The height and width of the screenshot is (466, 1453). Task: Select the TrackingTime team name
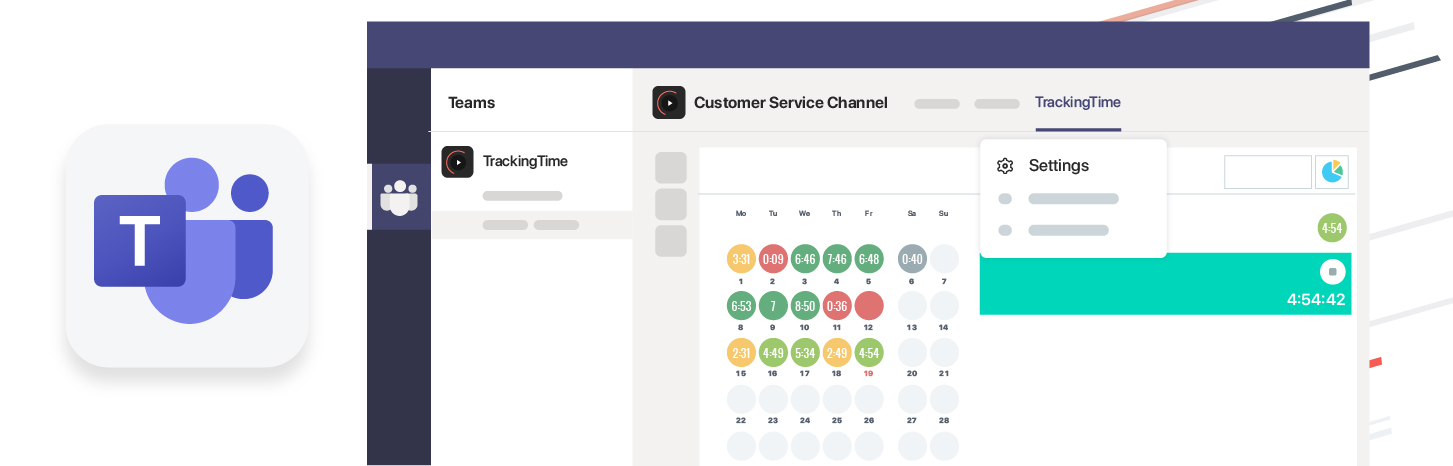click(x=525, y=161)
